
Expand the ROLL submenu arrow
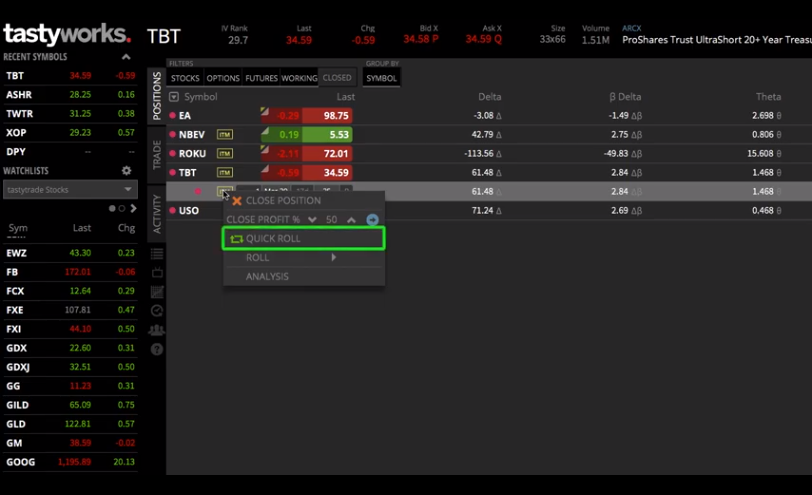334,257
